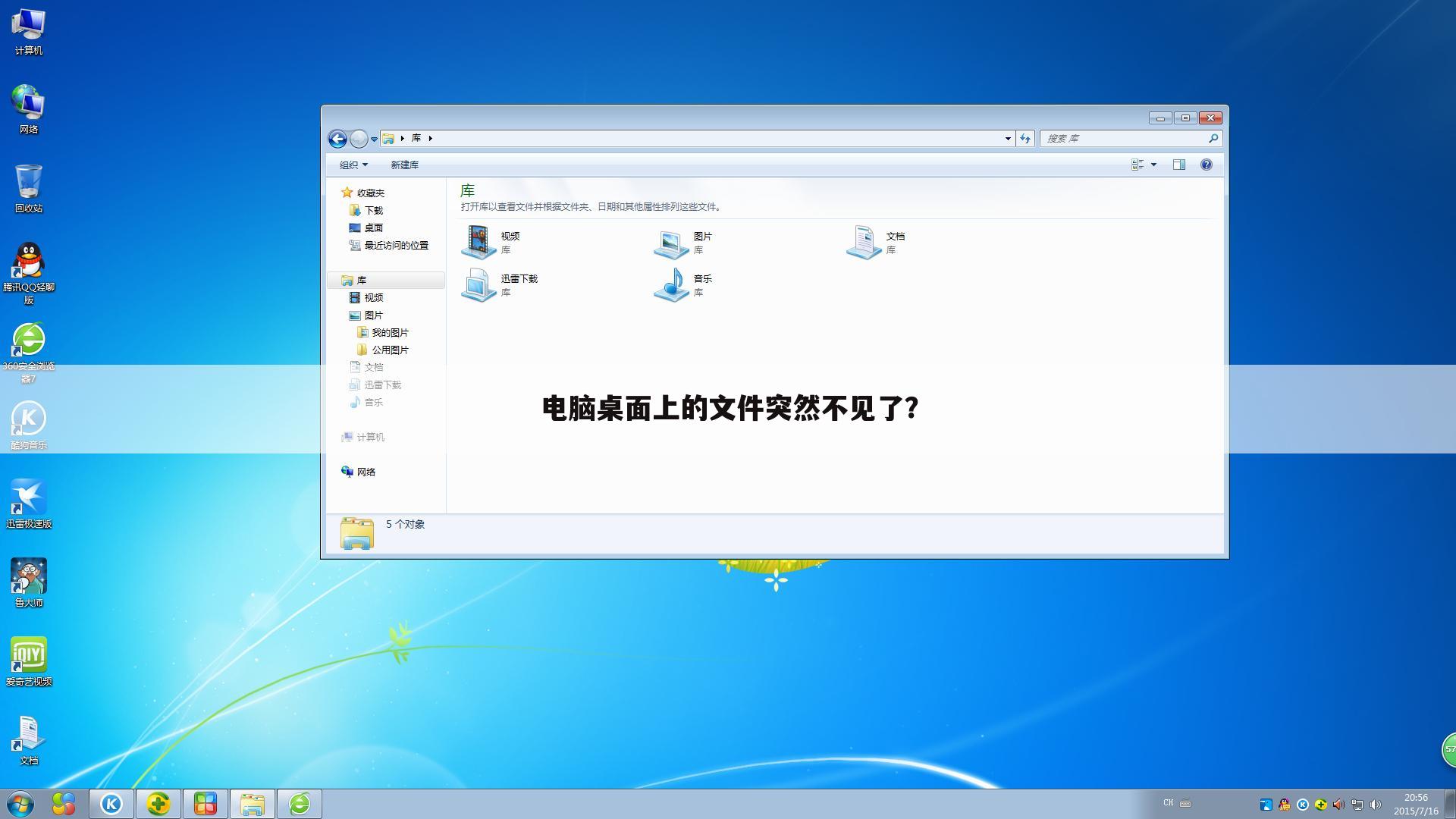Select the 回收站 recycle bin icon

[x=29, y=188]
